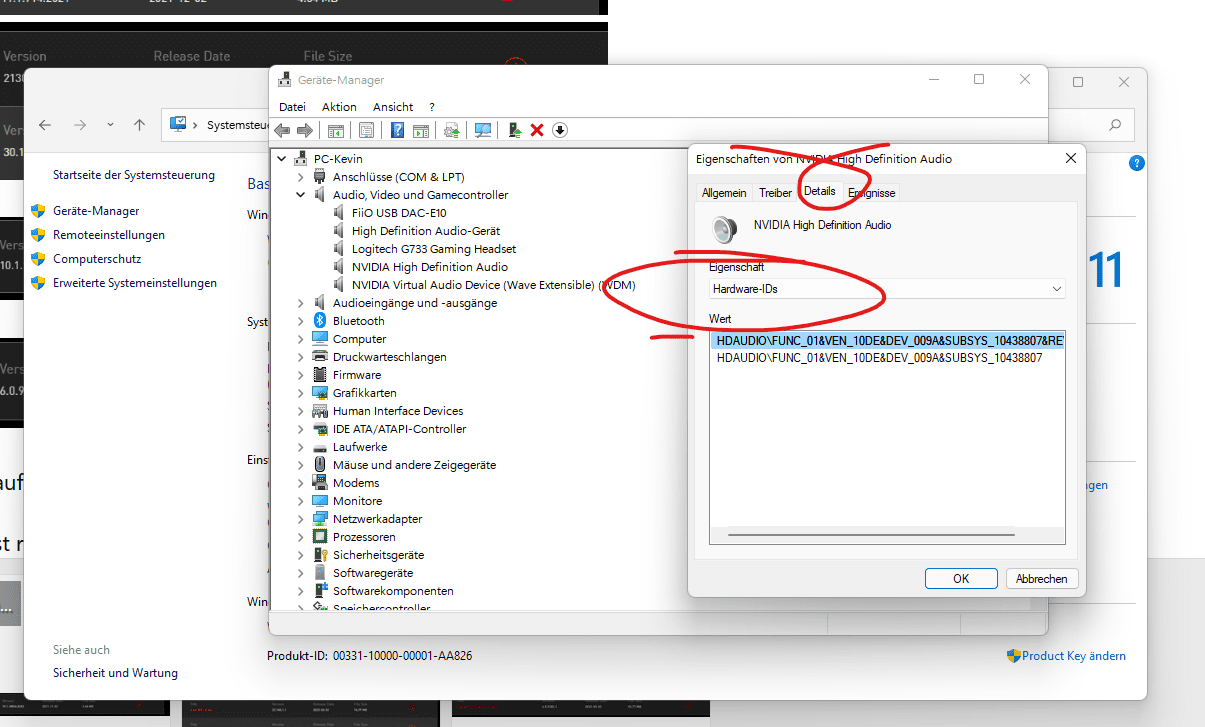Click the Disable device down-arrow circle icon
This screenshot has height=727, width=1205.
(x=560, y=130)
